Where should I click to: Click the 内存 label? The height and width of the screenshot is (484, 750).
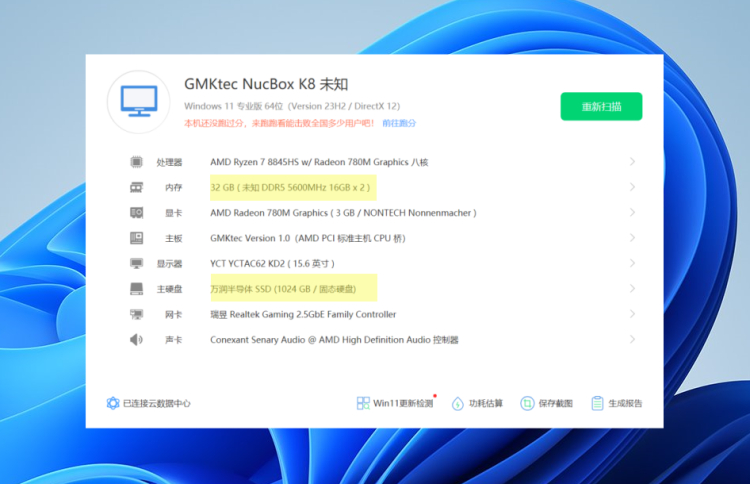click(174, 187)
